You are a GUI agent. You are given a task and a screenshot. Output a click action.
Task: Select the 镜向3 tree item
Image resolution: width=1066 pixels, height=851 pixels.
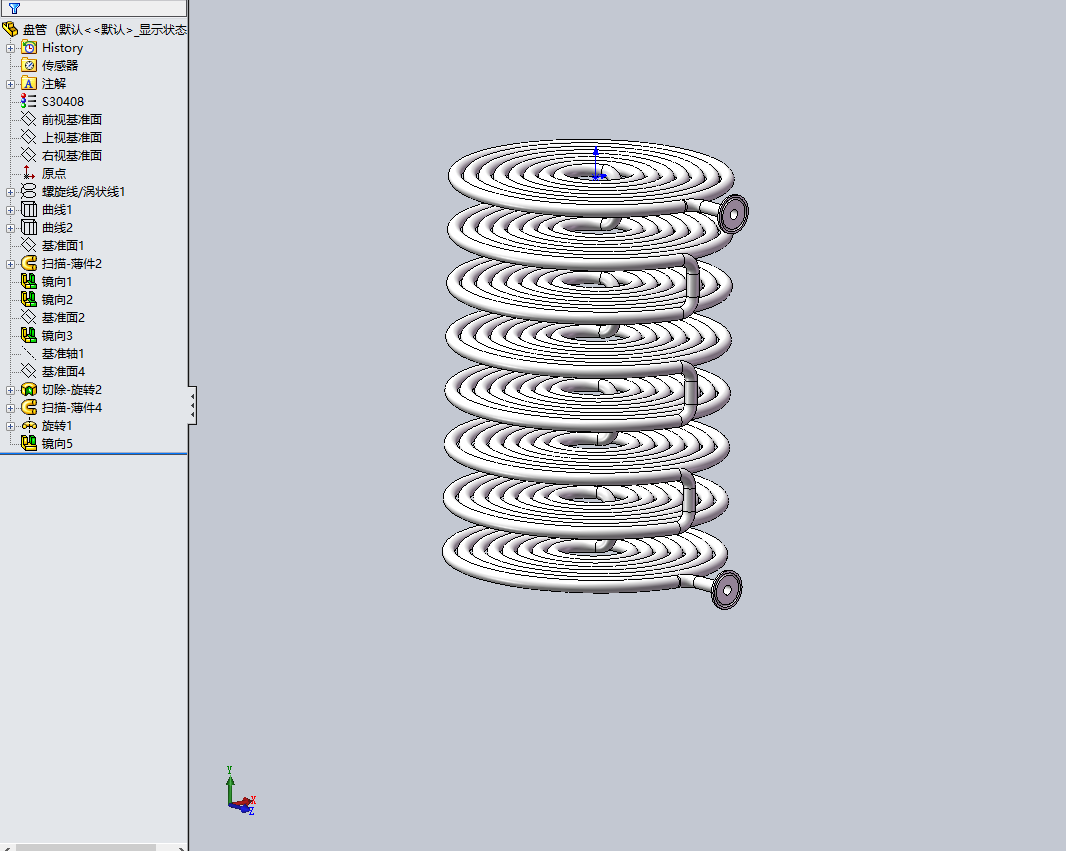pos(48,336)
